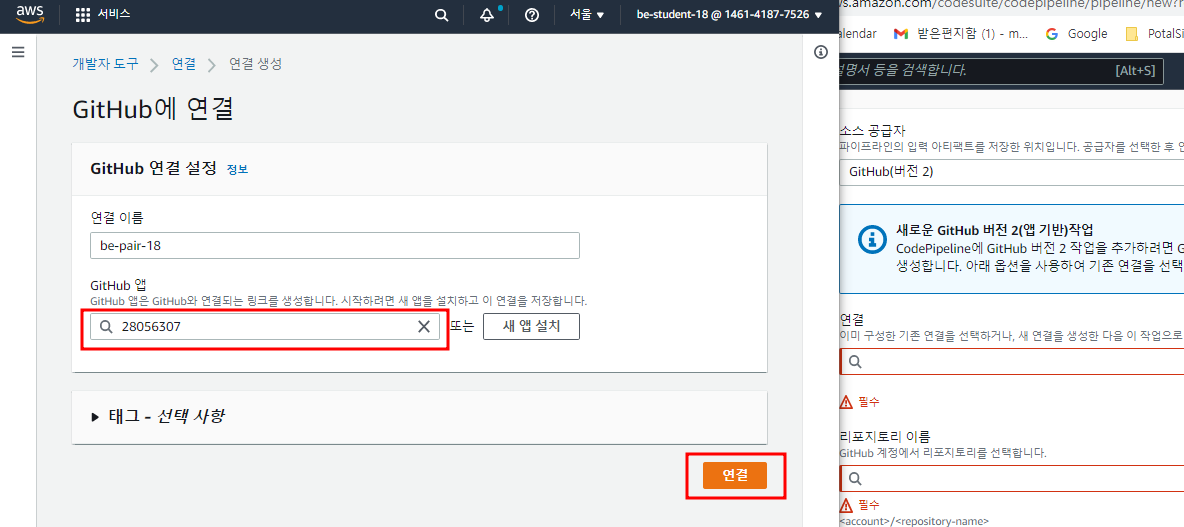Click the Google bookmark in back window

click(x=1077, y=33)
